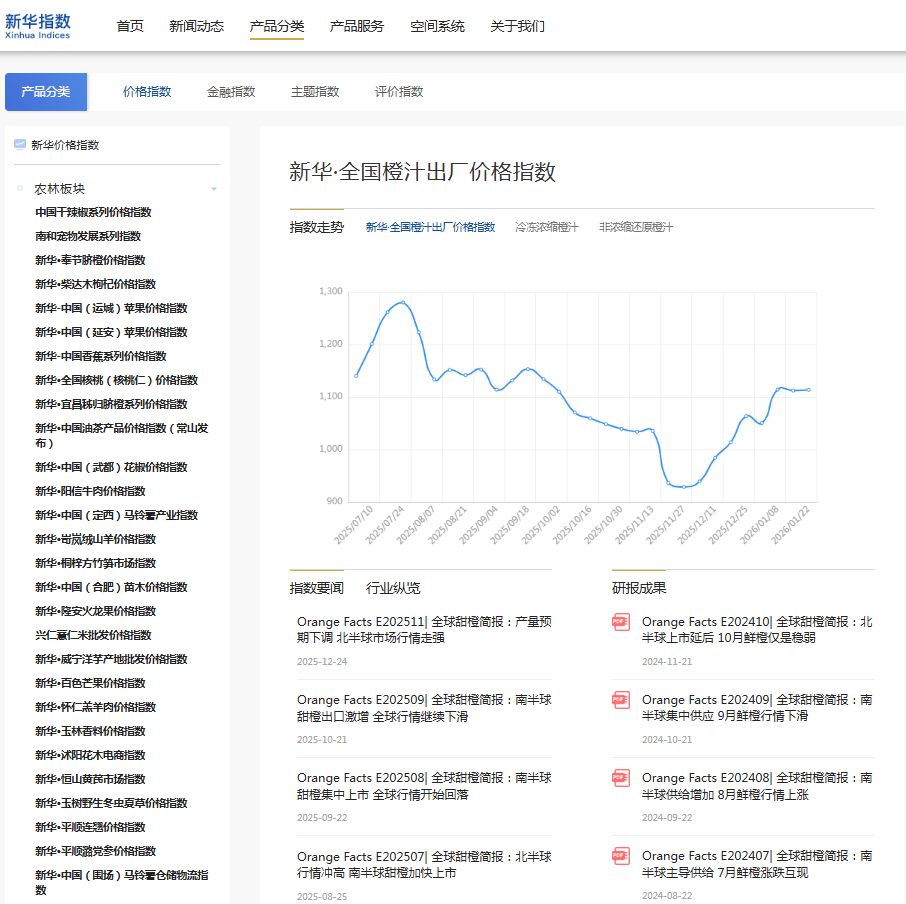Collapse the 农林板块 section arrow
The height and width of the screenshot is (904, 906).
pos(214,189)
